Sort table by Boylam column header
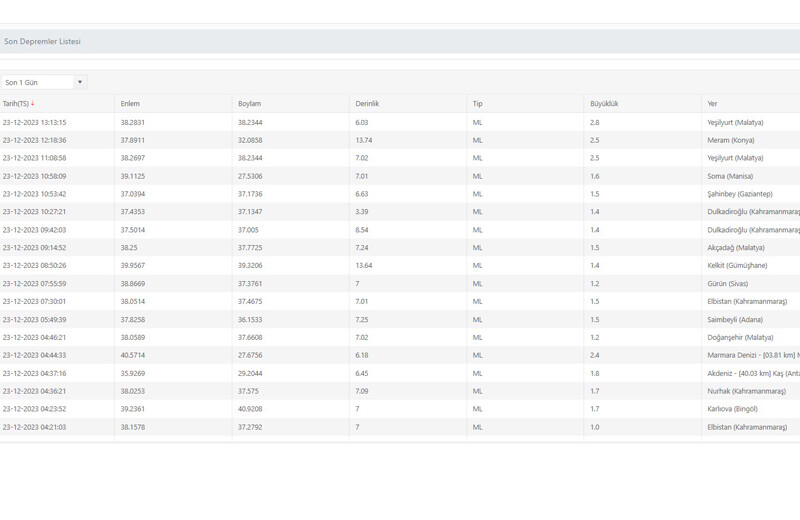 click(249, 104)
